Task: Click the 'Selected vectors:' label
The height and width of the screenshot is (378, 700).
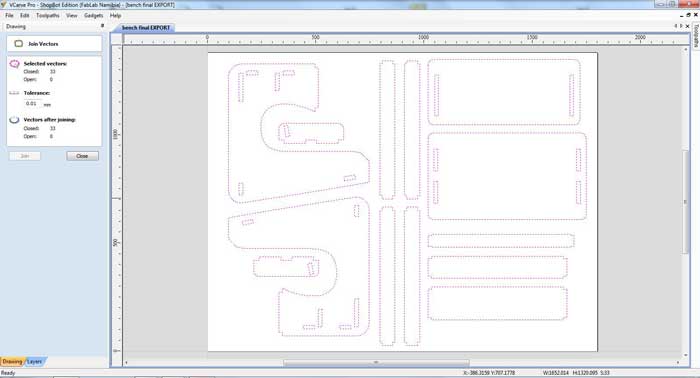Action: point(45,64)
